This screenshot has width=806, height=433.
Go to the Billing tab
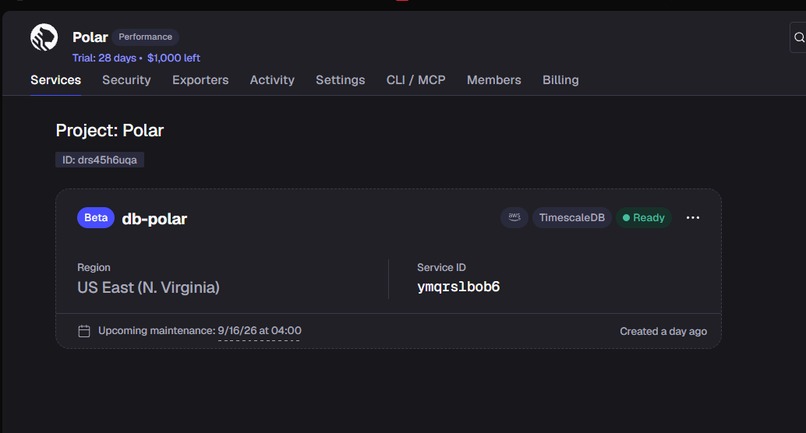[x=560, y=80]
